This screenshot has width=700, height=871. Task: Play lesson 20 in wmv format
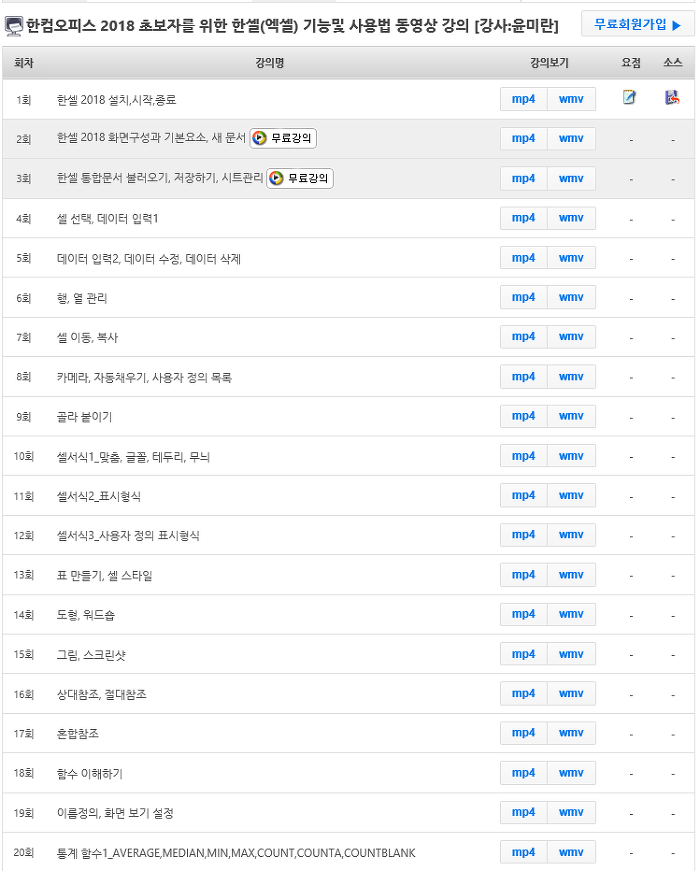click(571, 852)
